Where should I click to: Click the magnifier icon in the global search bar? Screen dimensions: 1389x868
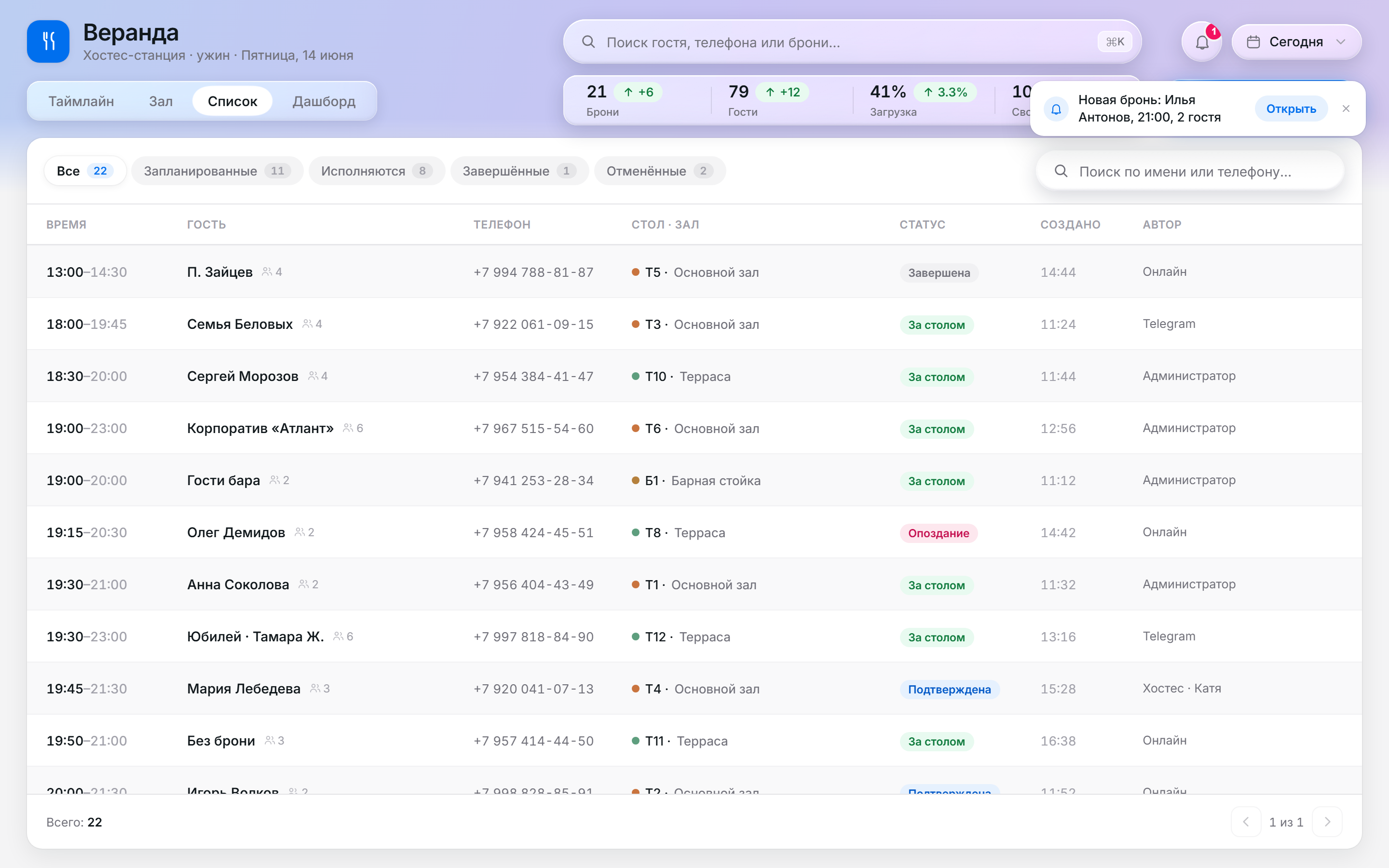pos(588,42)
